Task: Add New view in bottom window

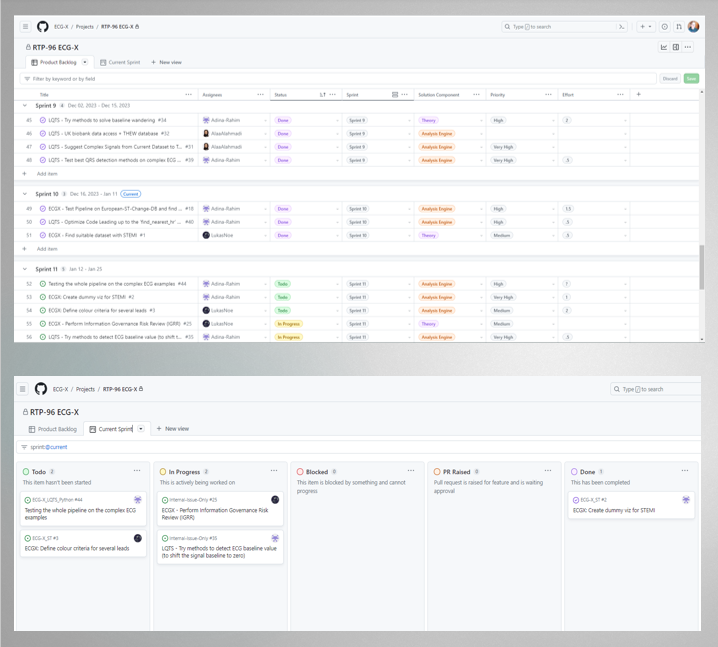Action: [173, 429]
